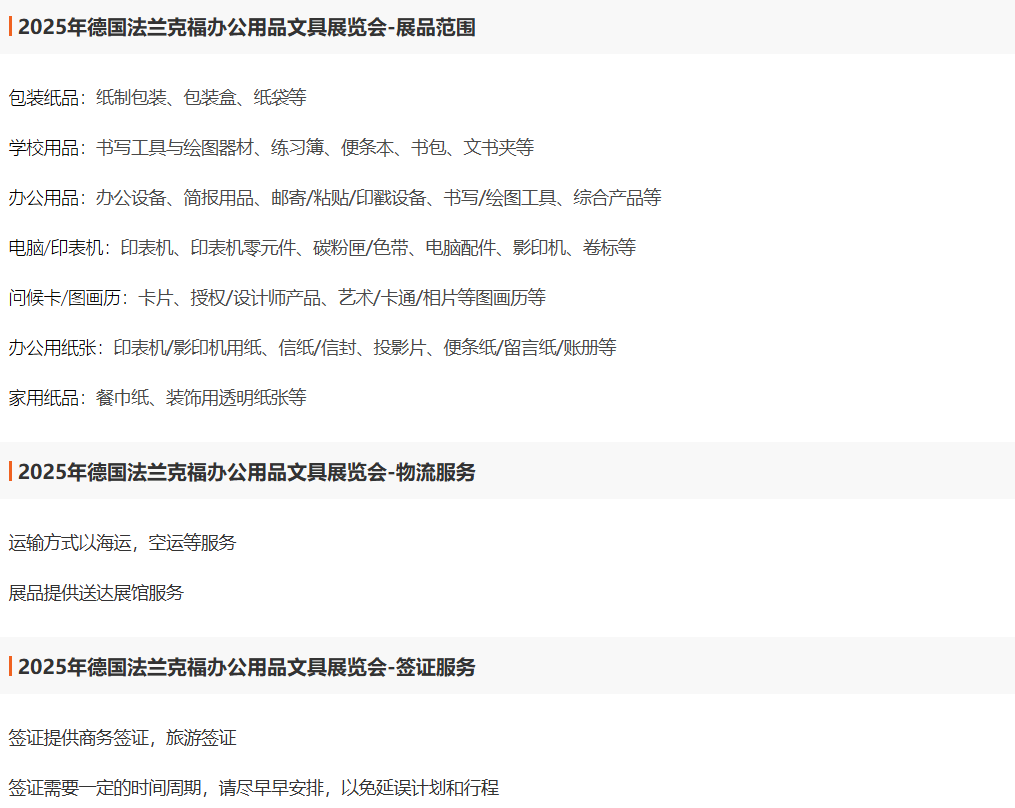This screenshot has height=808, width=1015.
Task: Click the line 签证需要一定的时间周期
Action: coord(254,788)
